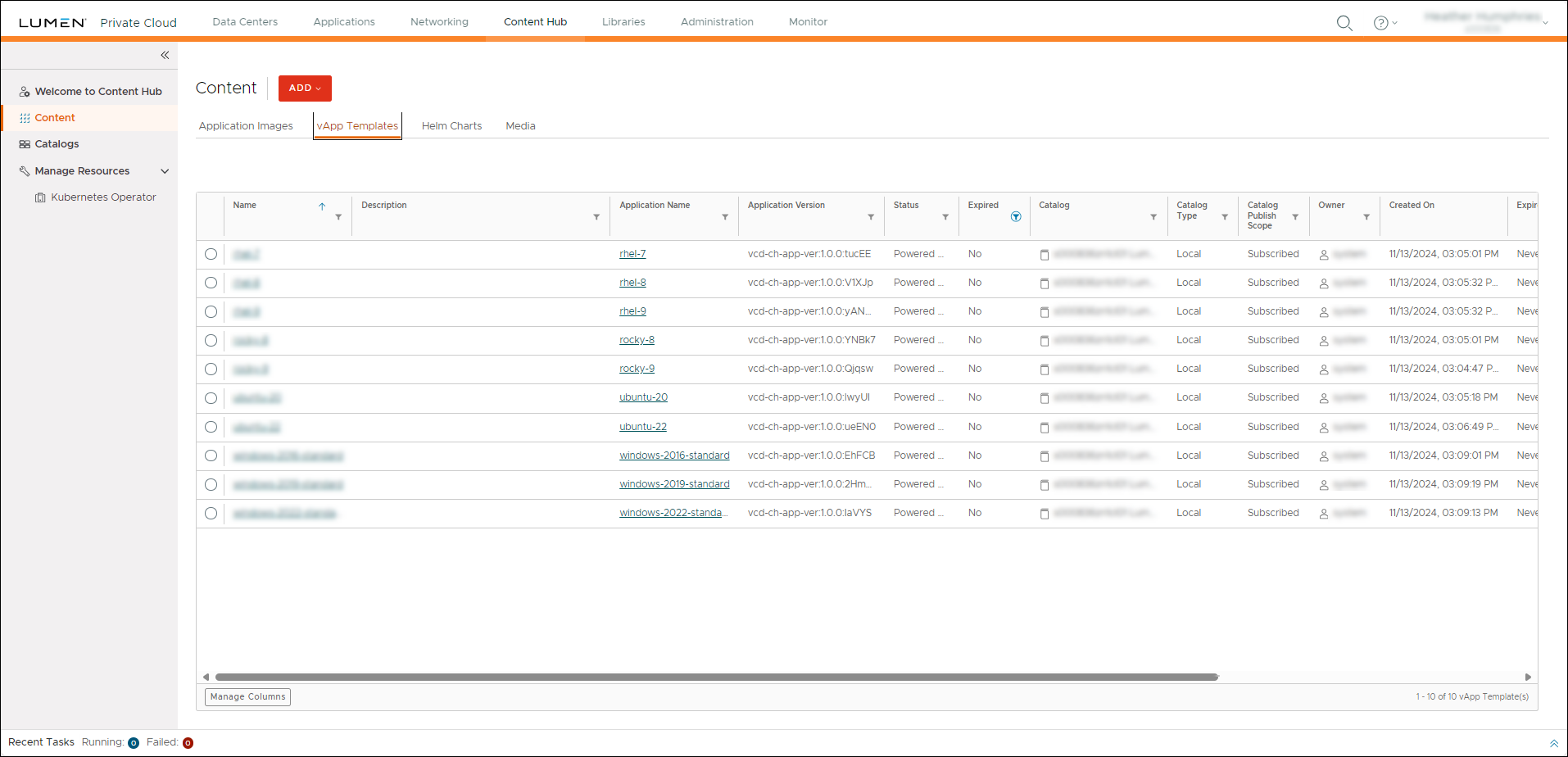The image size is (1568, 757).
Task: Click the help question mark icon
Action: (x=1381, y=23)
